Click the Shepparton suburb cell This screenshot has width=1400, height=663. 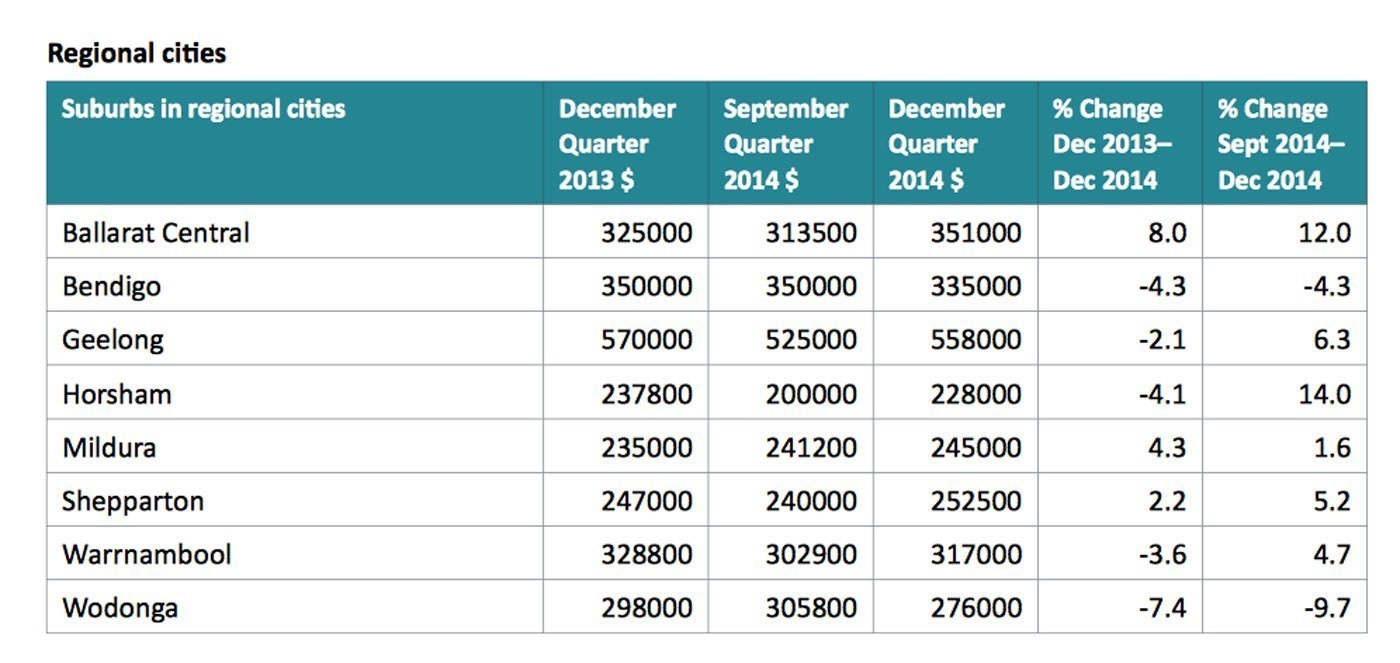132,500
